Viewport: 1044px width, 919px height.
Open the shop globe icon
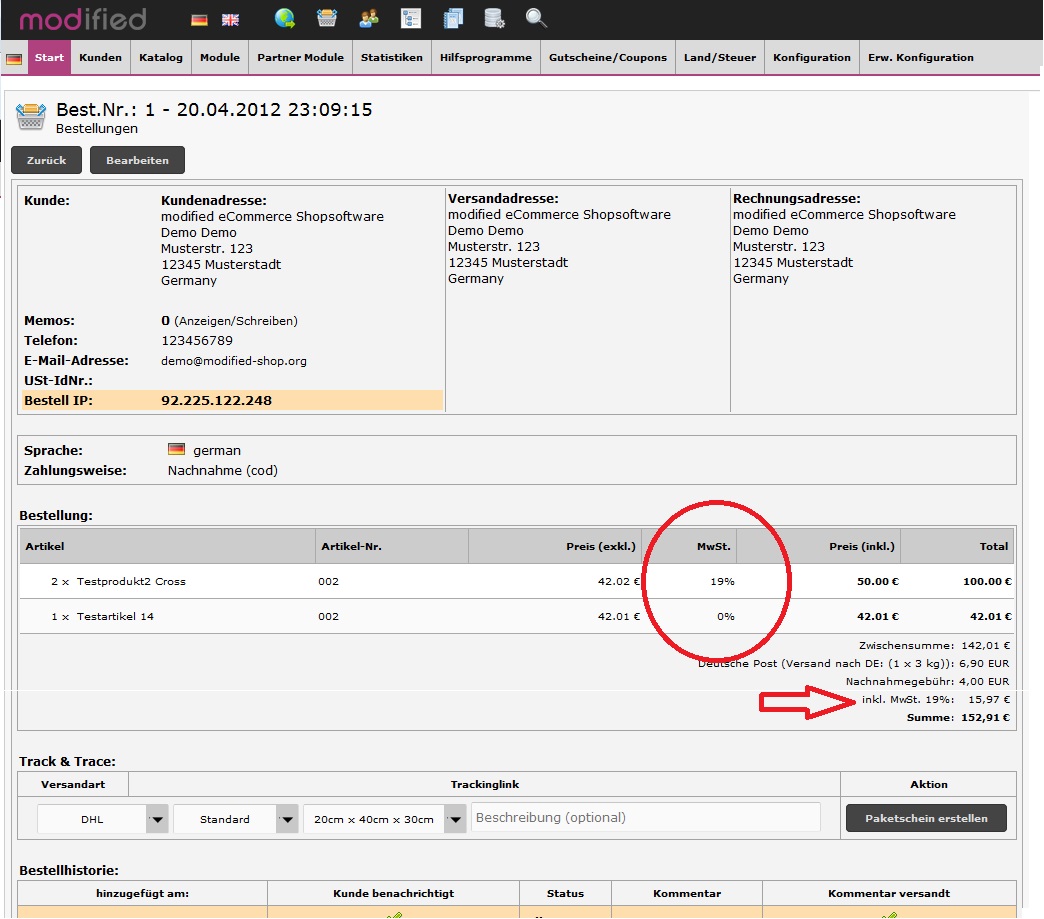point(285,18)
